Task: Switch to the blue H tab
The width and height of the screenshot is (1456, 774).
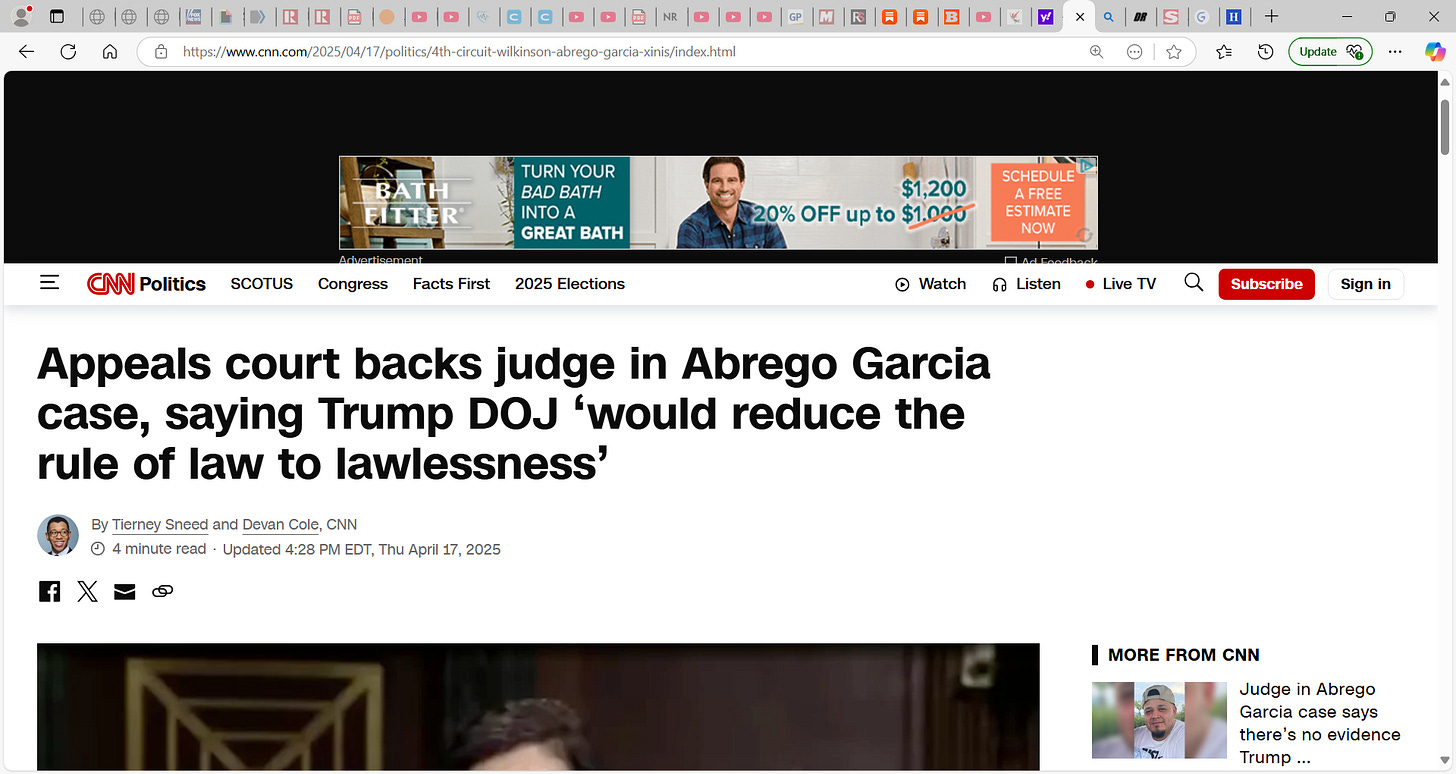Action: click(x=1233, y=17)
